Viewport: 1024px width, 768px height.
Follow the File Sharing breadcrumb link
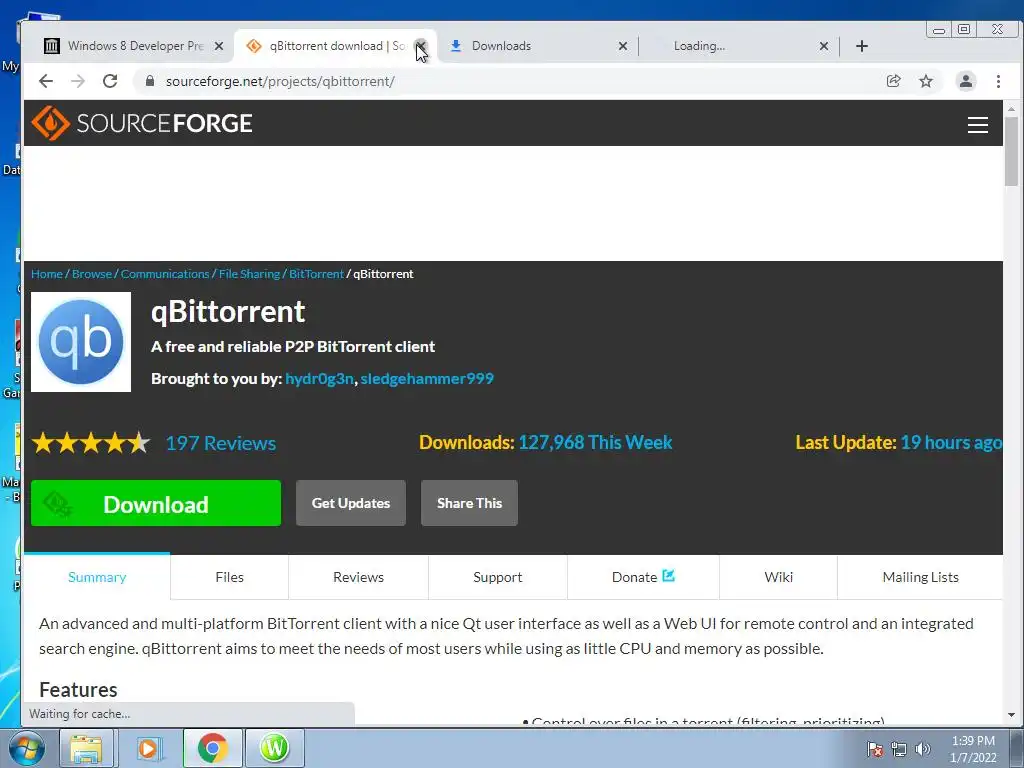point(249,274)
